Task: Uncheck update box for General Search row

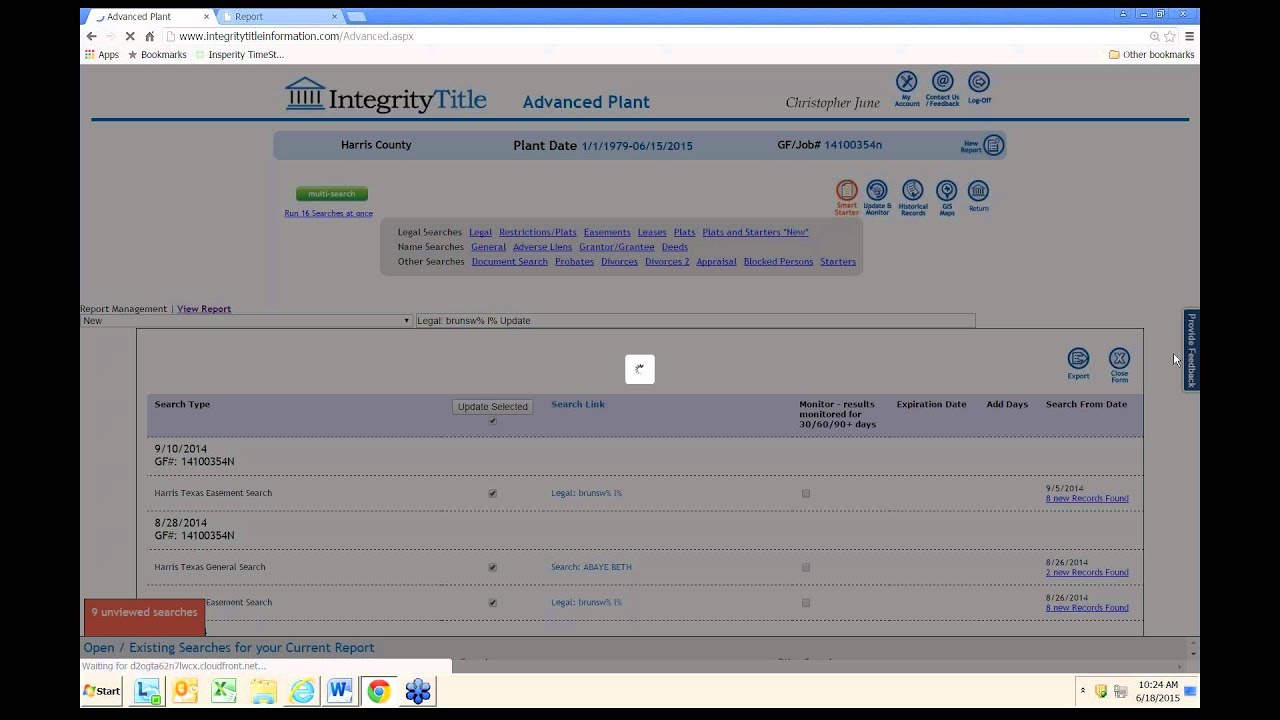Action: [x=492, y=567]
